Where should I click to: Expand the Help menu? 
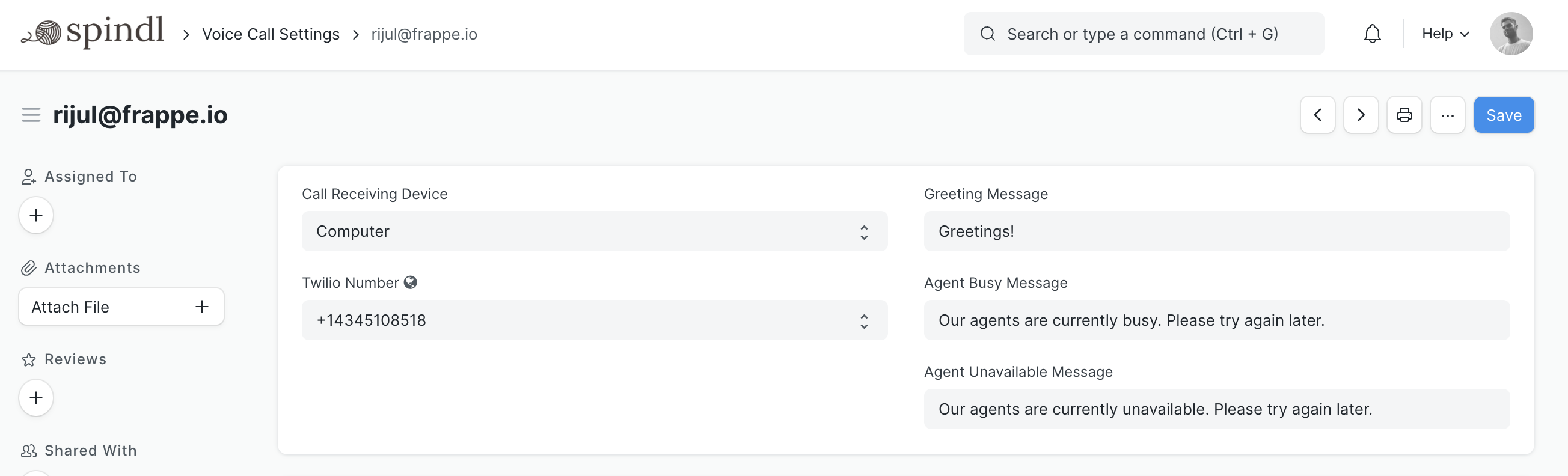click(1445, 34)
